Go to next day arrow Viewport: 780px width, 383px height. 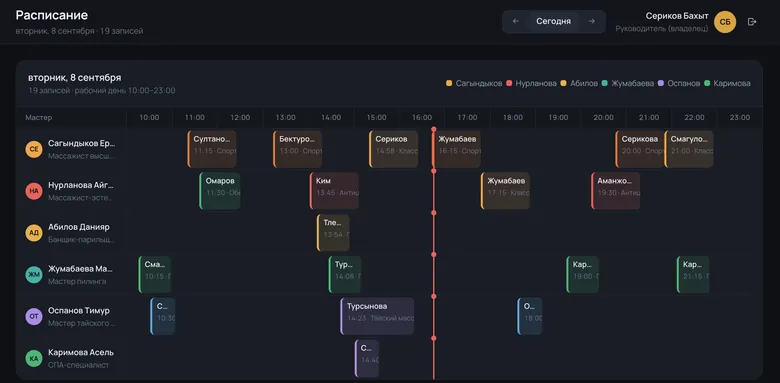(591, 21)
